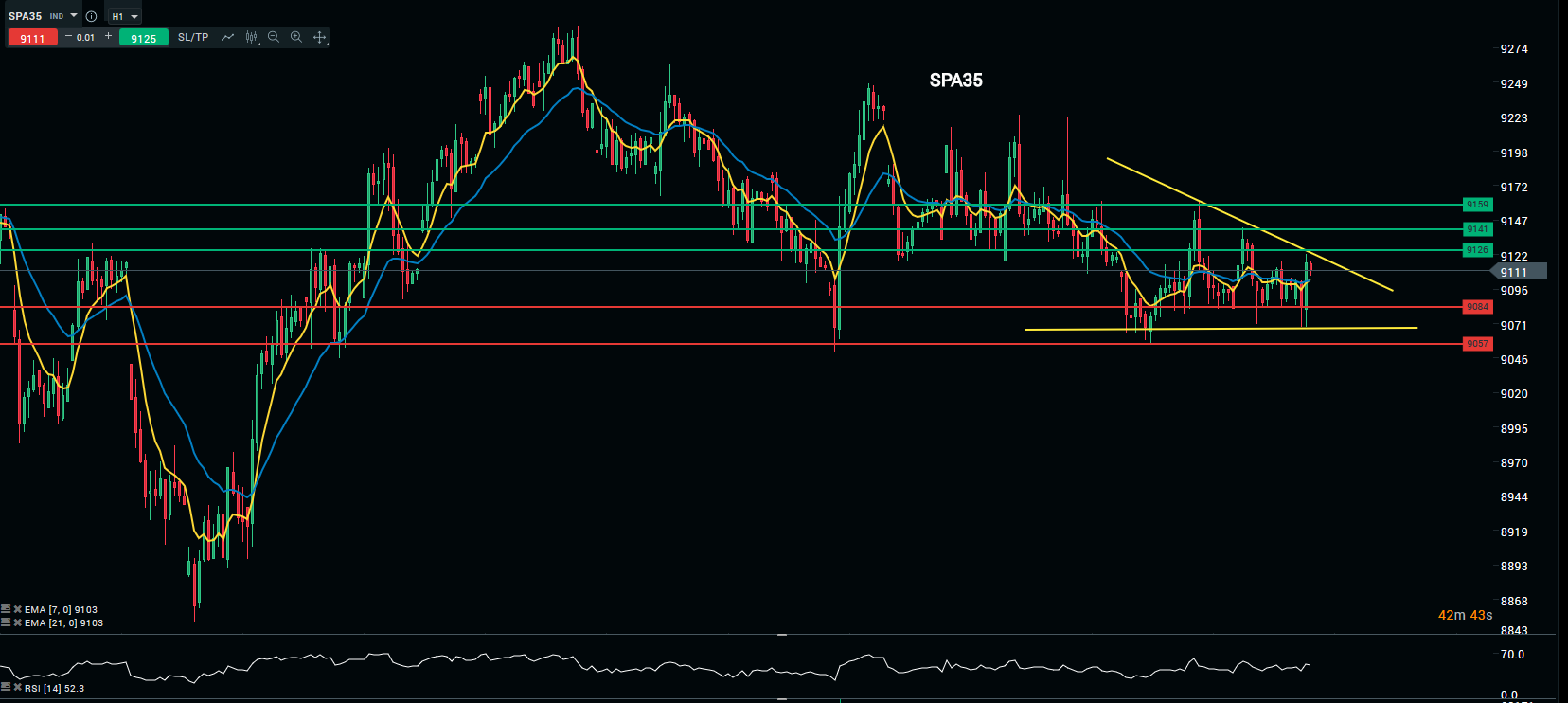Screen dimensions: 1568x703
Task: Click the red 9111 sell button
Action: 32,38
